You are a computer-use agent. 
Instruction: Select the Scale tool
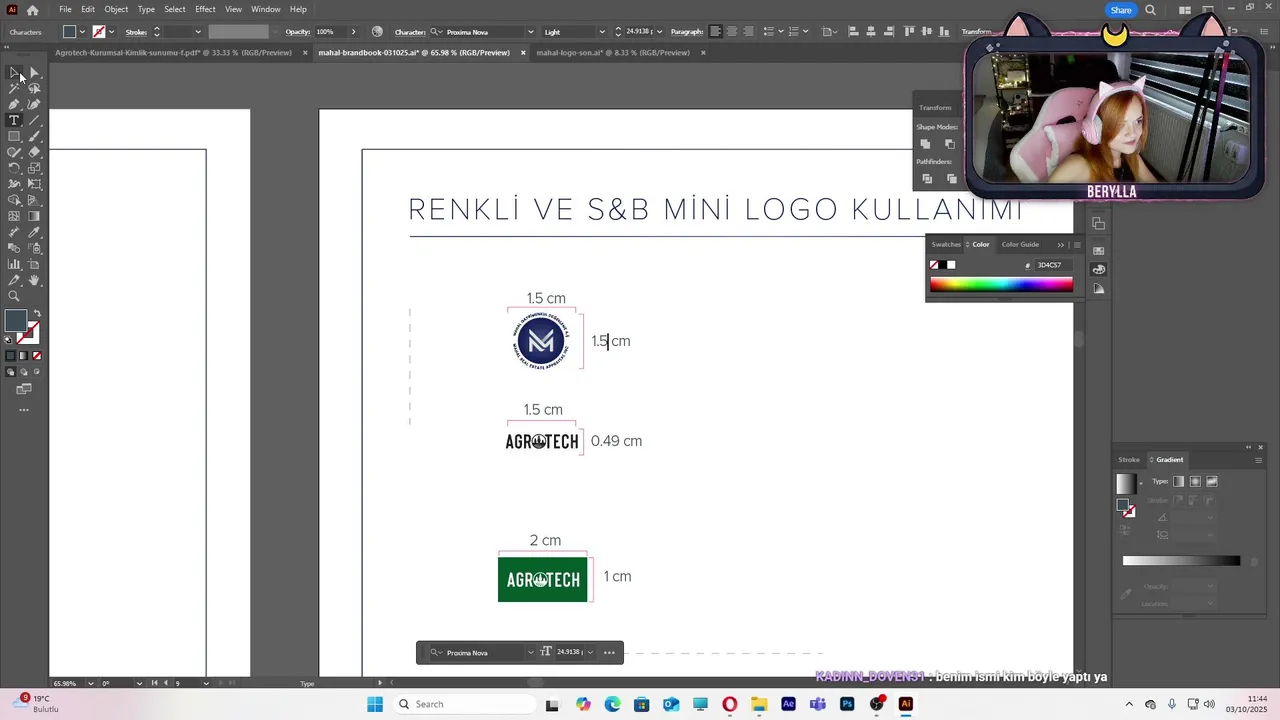pyautogui.click(x=34, y=169)
